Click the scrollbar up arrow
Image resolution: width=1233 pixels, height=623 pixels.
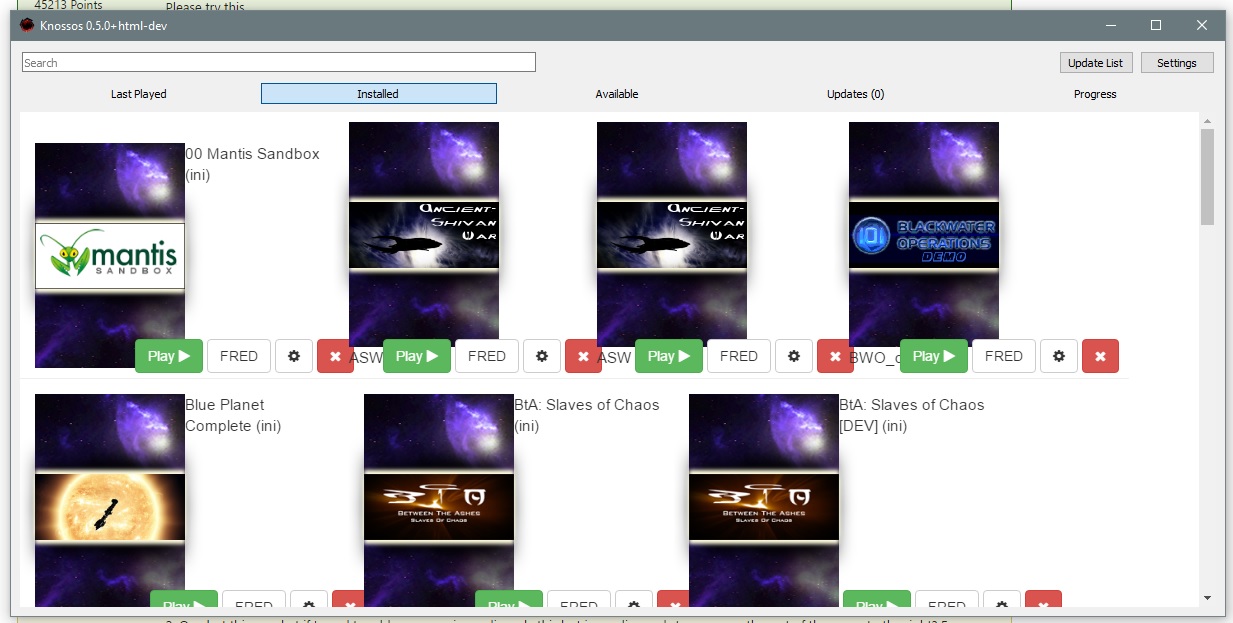(1207, 120)
